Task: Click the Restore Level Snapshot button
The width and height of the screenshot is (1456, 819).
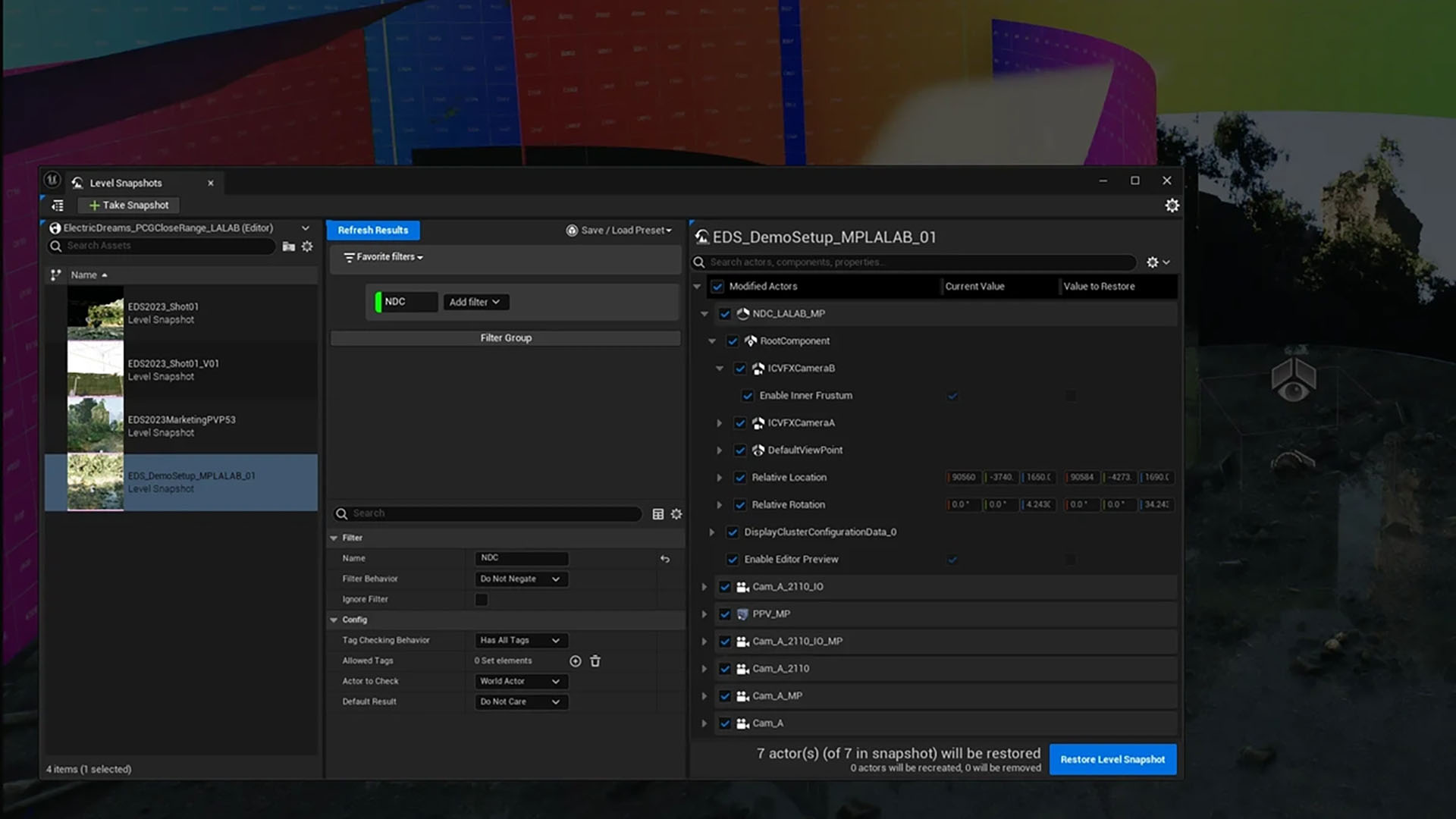Action: [x=1112, y=759]
